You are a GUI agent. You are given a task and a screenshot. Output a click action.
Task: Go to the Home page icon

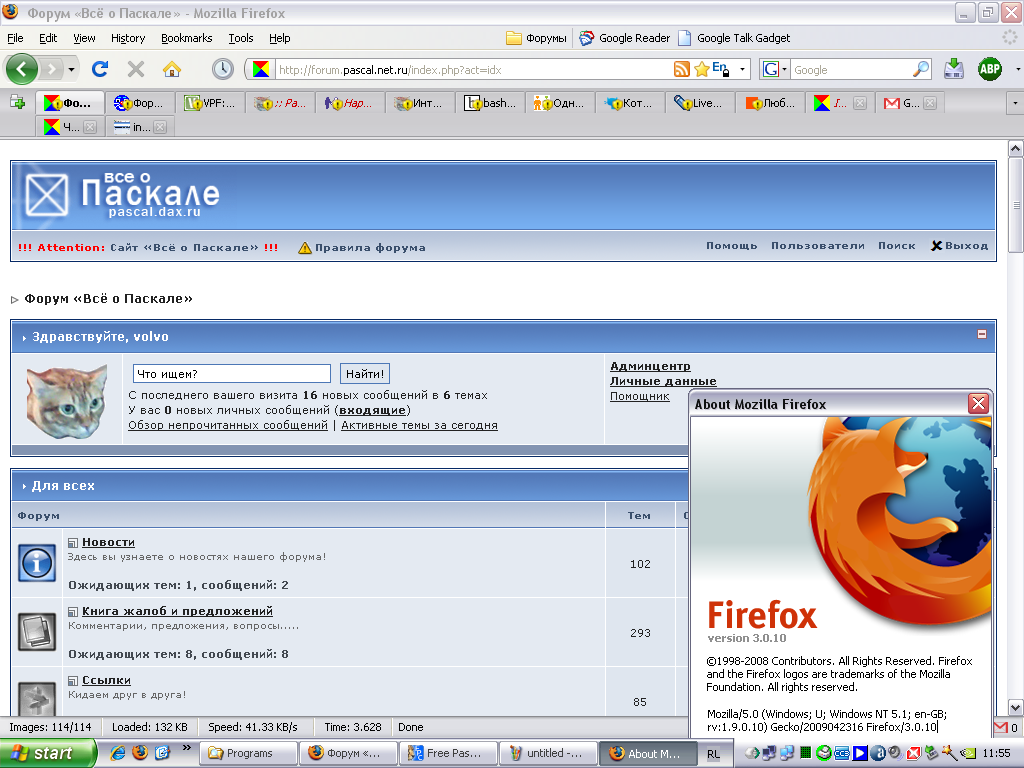click(172, 69)
